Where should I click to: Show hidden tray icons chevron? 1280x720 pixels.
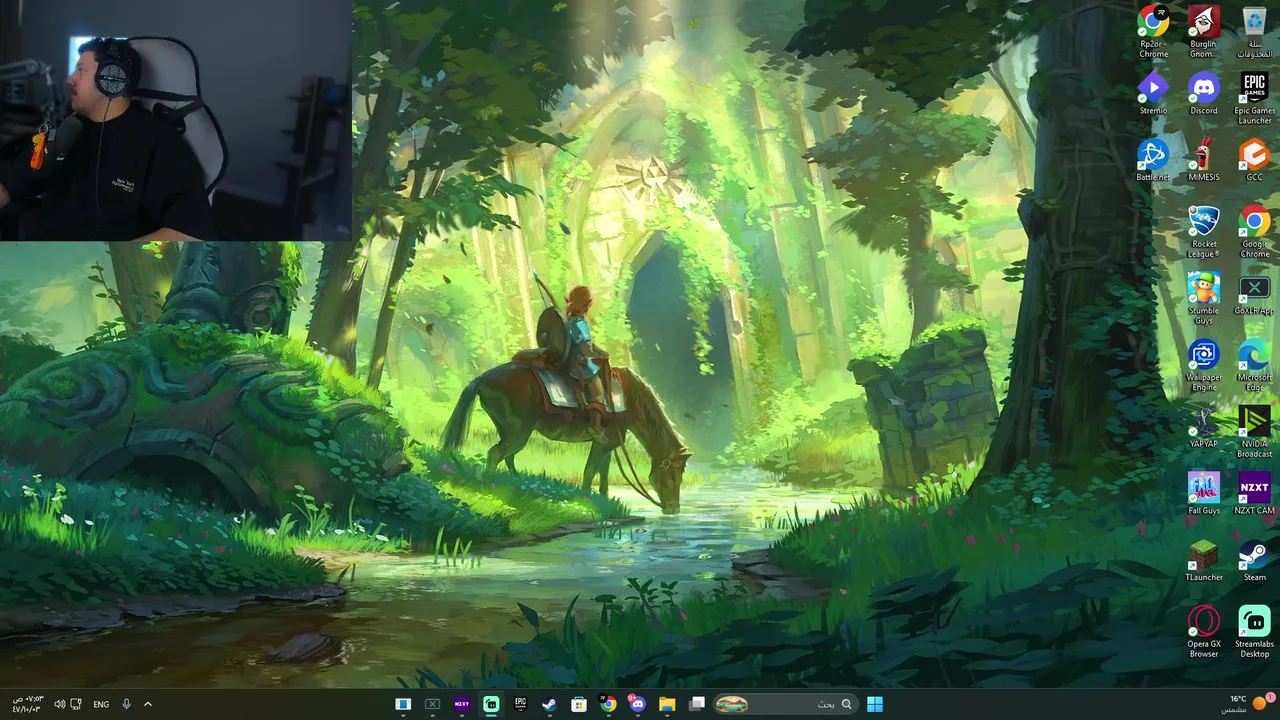click(x=148, y=704)
